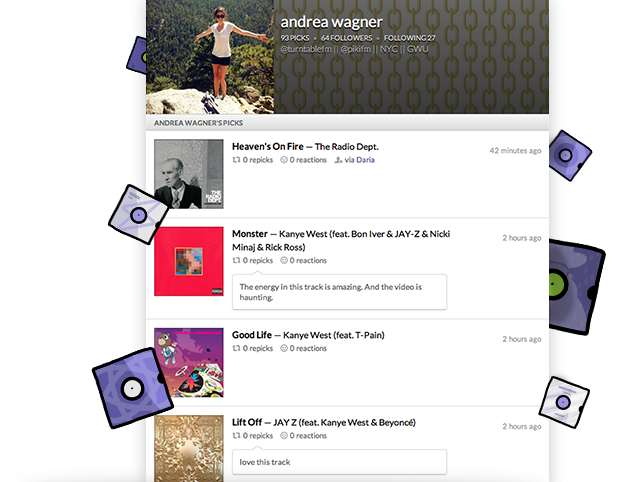Image resolution: width=620 pixels, height=482 pixels.
Task: Click repick icon under Lift Off
Action: [x=236, y=436]
